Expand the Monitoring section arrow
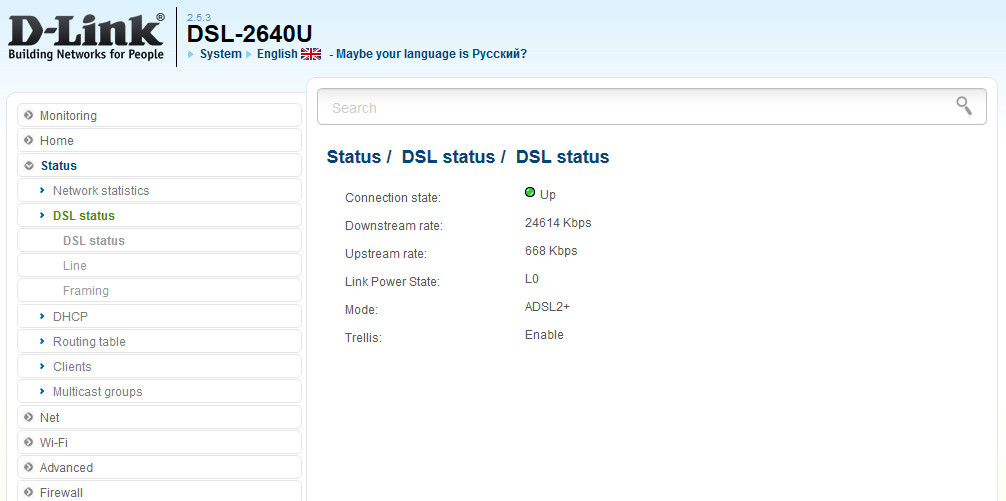The height and width of the screenshot is (501, 1006). click(28, 115)
